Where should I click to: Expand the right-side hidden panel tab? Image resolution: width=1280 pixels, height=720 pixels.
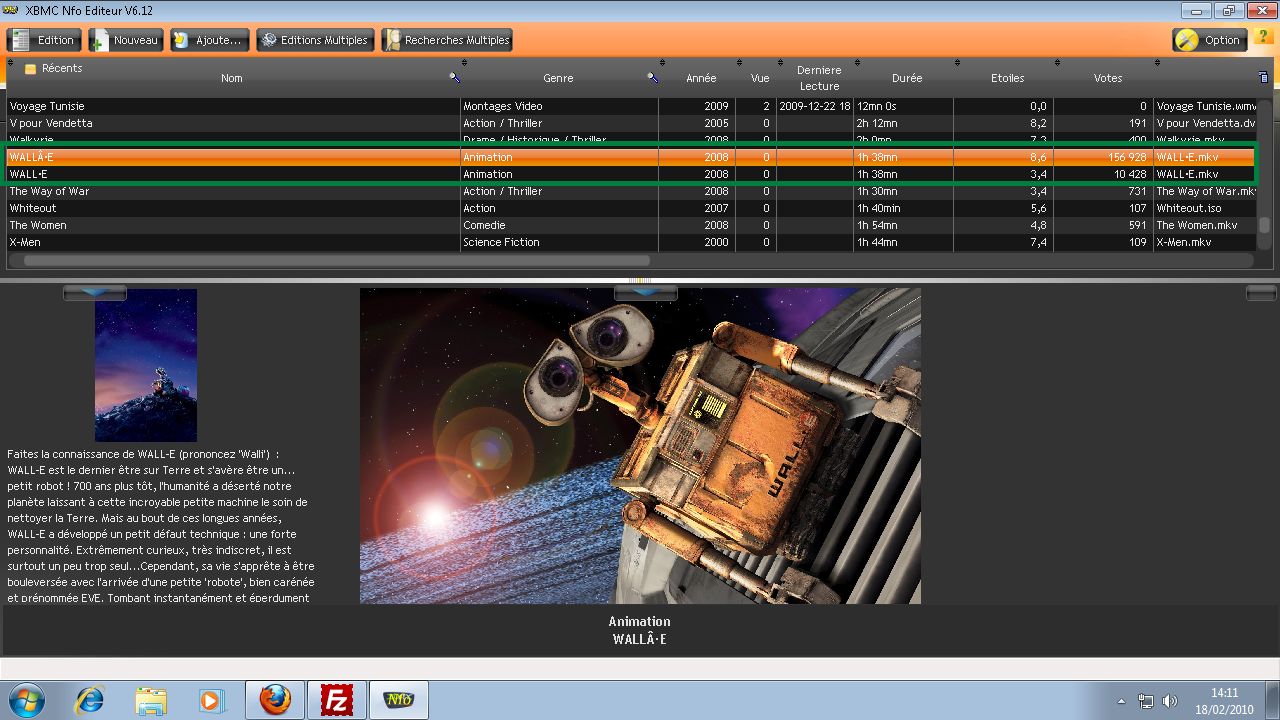[1262, 292]
